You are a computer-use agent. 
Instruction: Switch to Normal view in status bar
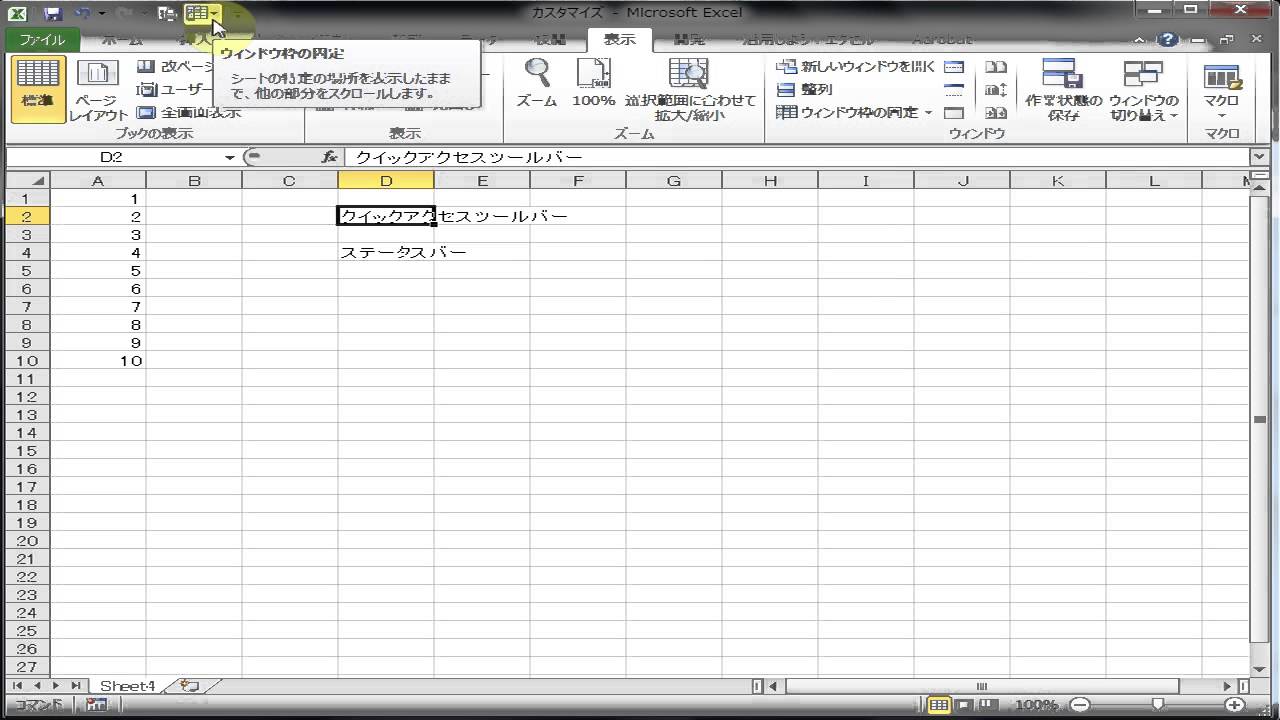tap(938, 705)
